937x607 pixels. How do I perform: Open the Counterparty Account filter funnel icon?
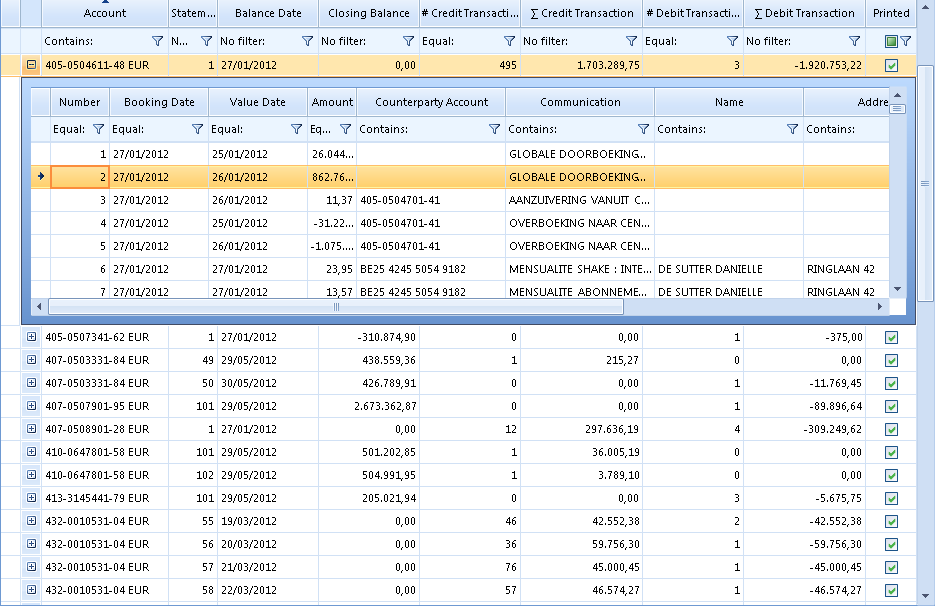(x=494, y=129)
